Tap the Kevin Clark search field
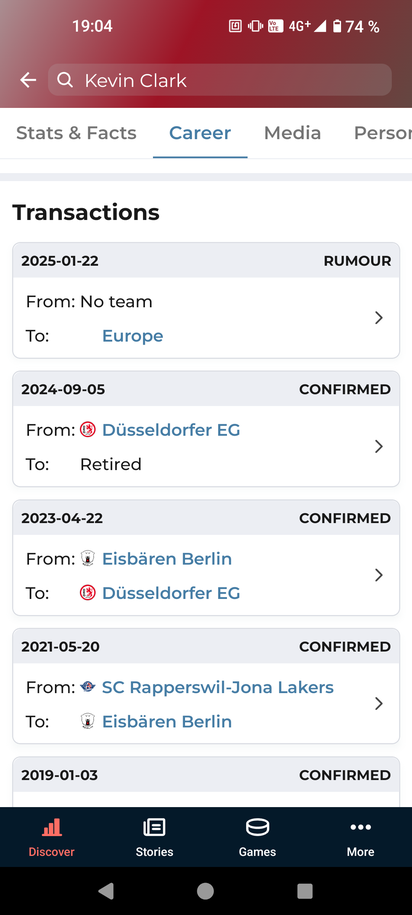 pyautogui.click(x=219, y=80)
